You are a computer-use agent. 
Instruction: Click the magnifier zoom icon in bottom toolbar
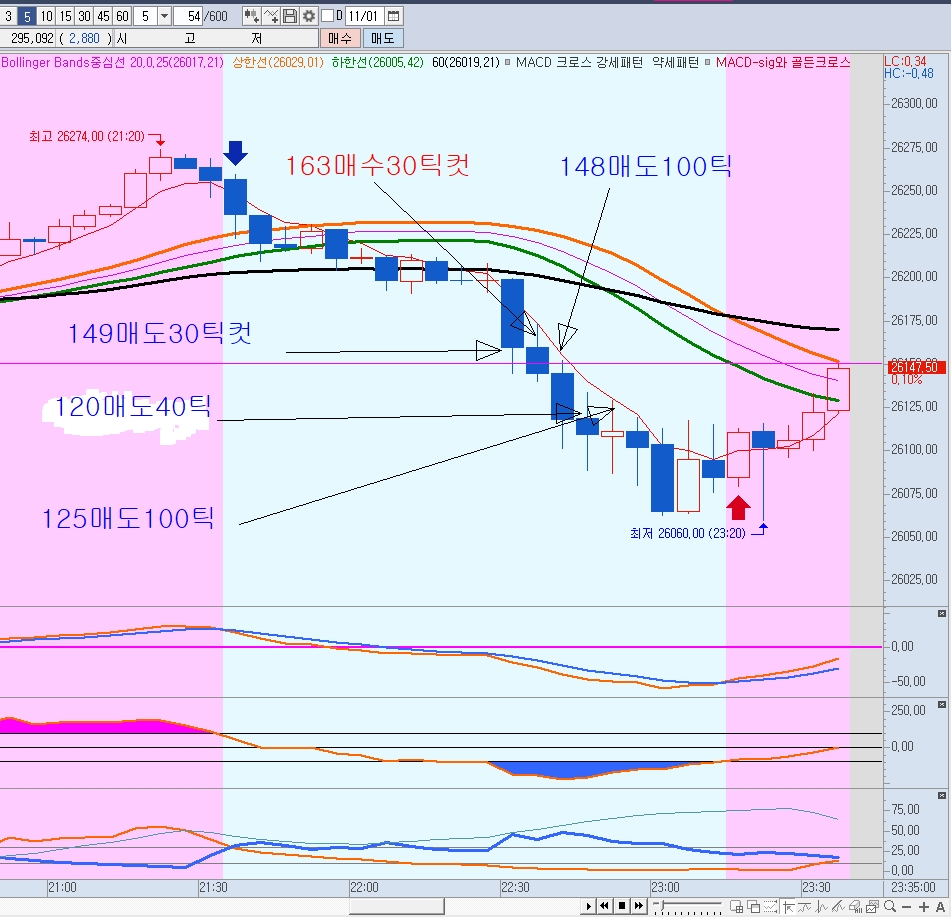pyautogui.click(x=889, y=906)
